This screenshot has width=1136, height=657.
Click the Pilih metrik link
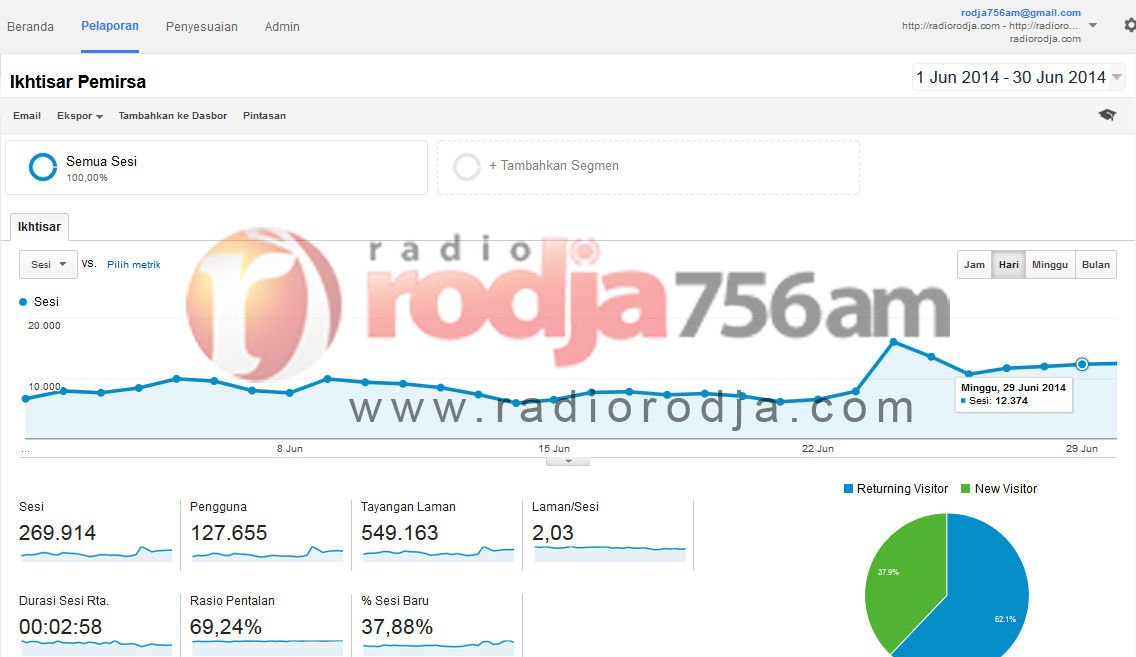tap(133, 264)
